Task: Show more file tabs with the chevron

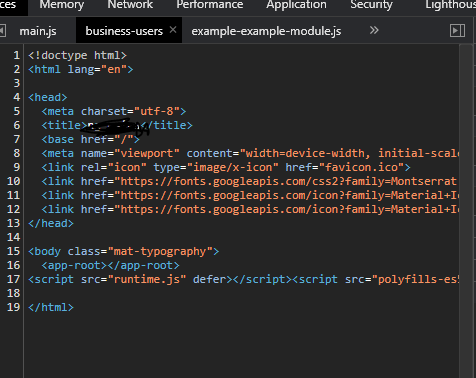Action: [374, 30]
